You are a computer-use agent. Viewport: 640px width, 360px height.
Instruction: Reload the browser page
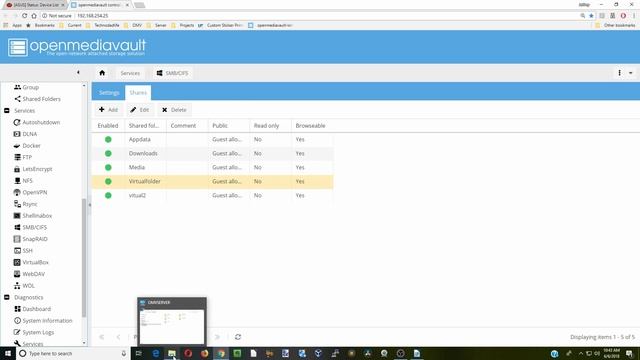24,16
